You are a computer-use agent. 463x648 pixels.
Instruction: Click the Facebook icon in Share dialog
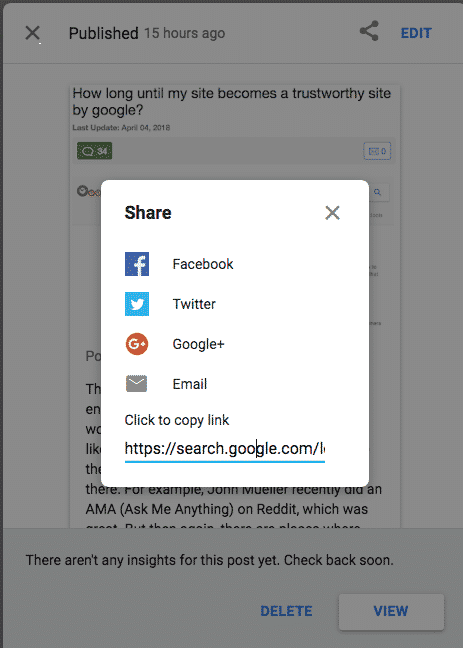pyautogui.click(x=137, y=264)
